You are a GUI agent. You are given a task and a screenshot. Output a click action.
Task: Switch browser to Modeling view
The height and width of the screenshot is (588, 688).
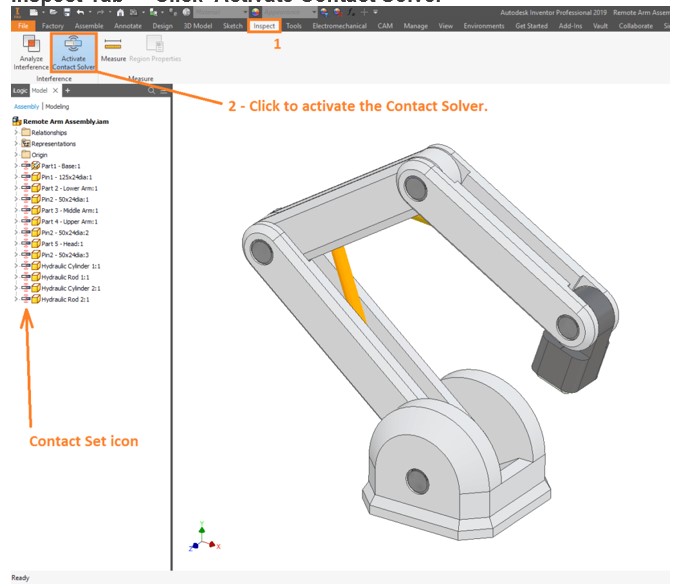point(57,105)
